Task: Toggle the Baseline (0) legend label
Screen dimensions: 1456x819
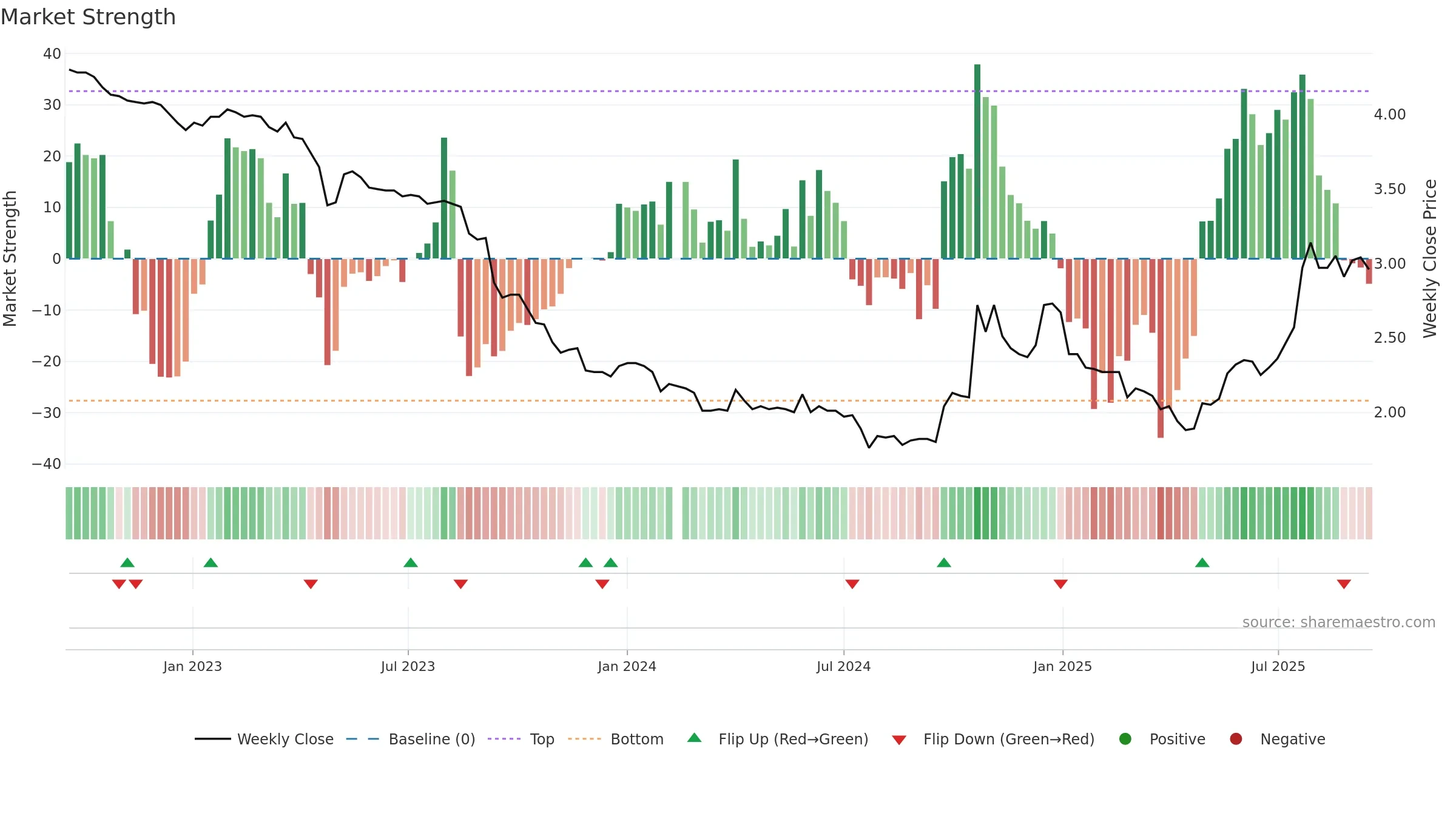Action: pos(432,739)
